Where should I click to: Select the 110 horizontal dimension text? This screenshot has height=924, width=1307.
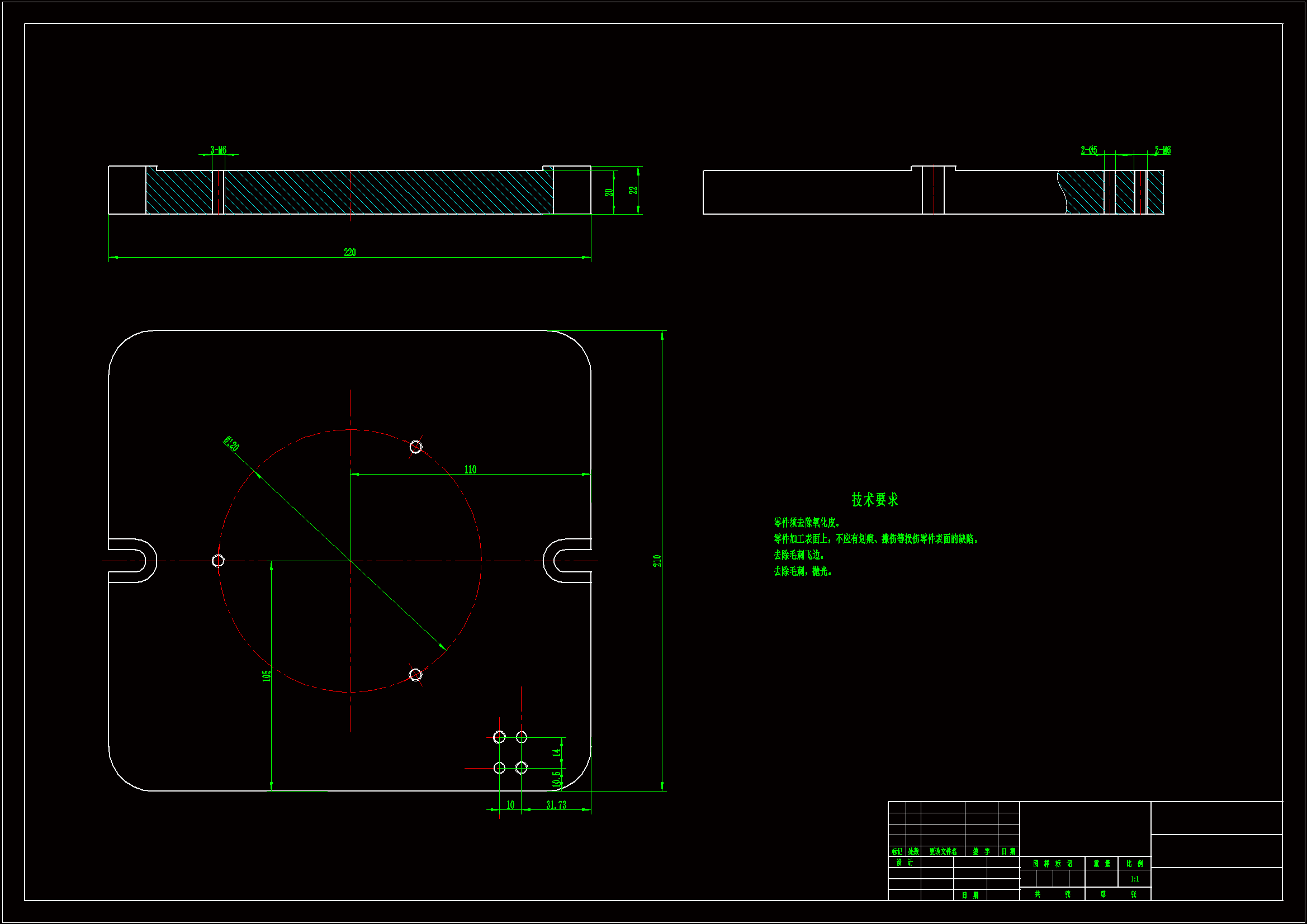tap(470, 470)
